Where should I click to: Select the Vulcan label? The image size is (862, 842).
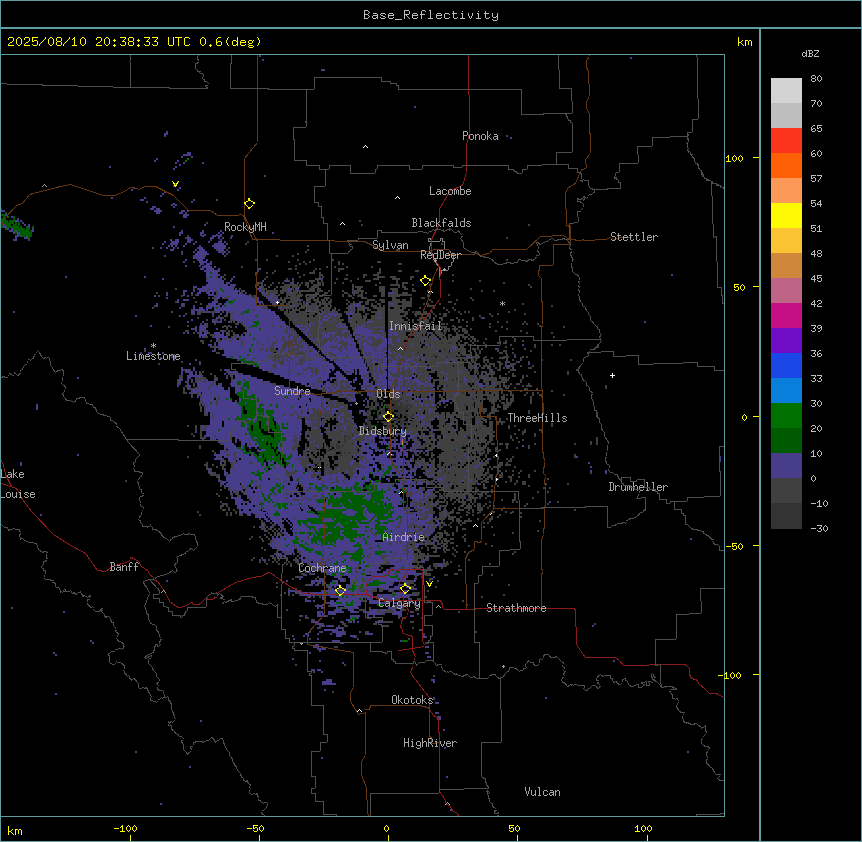pos(542,792)
